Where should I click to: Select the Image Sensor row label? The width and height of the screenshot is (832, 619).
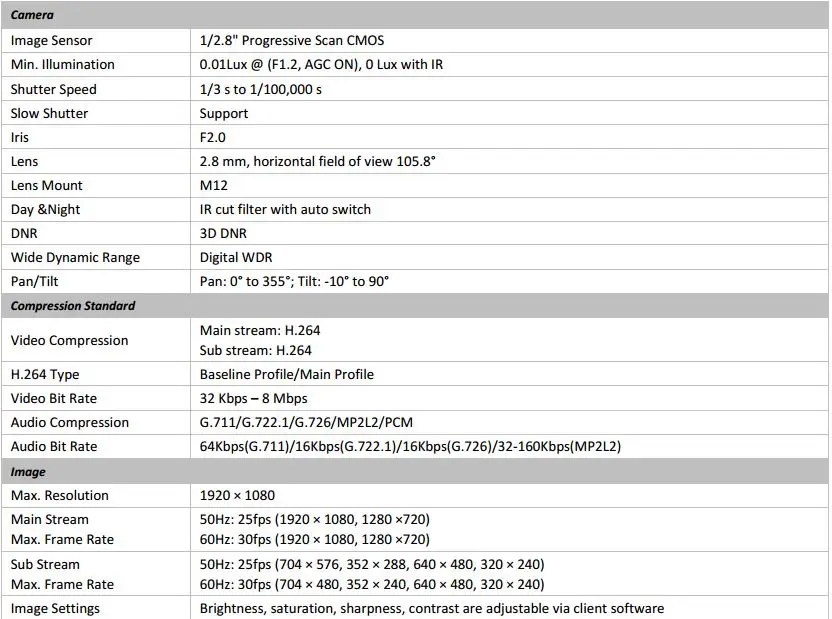click(51, 41)
